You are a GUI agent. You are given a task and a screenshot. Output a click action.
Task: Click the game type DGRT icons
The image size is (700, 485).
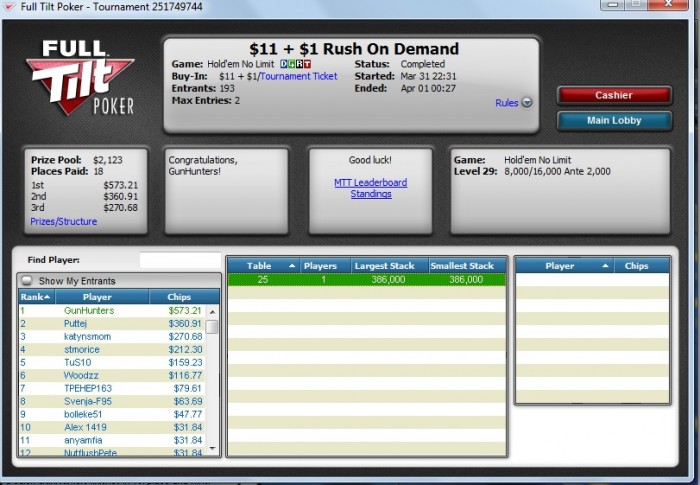coord(296,64)
